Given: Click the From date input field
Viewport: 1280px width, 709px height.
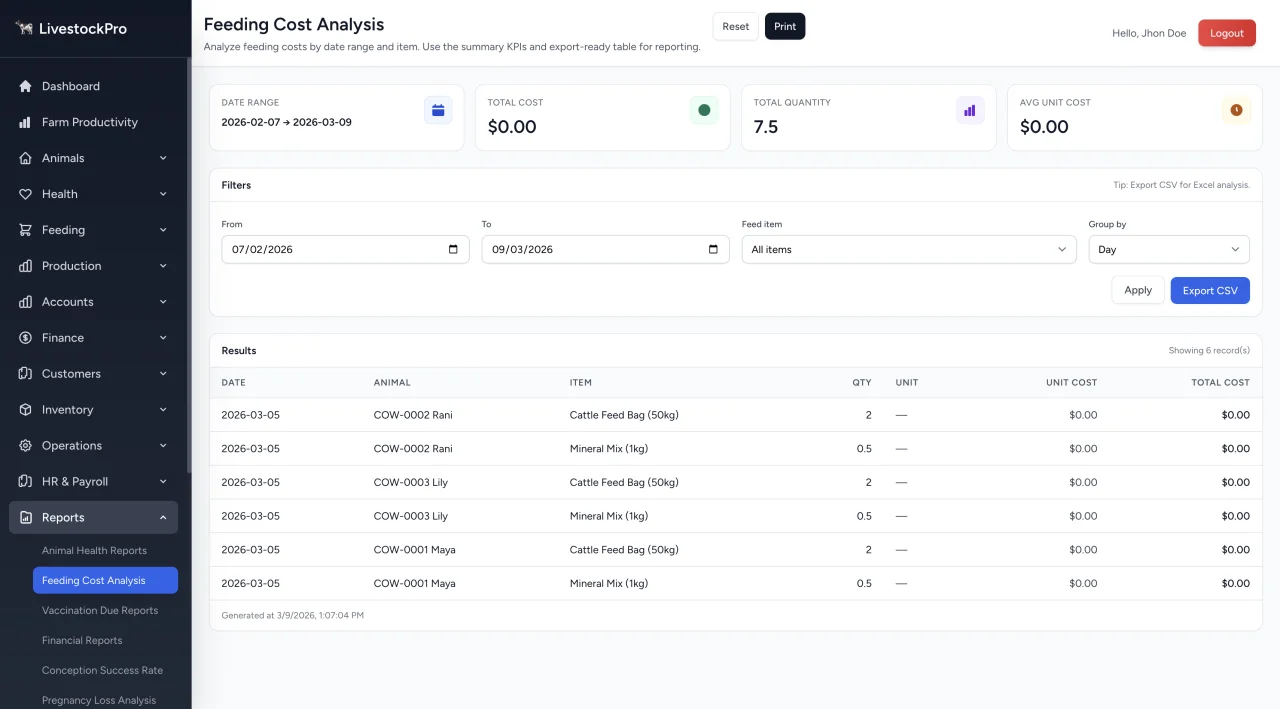Looking at the screenshot, I should pos(345,250).
